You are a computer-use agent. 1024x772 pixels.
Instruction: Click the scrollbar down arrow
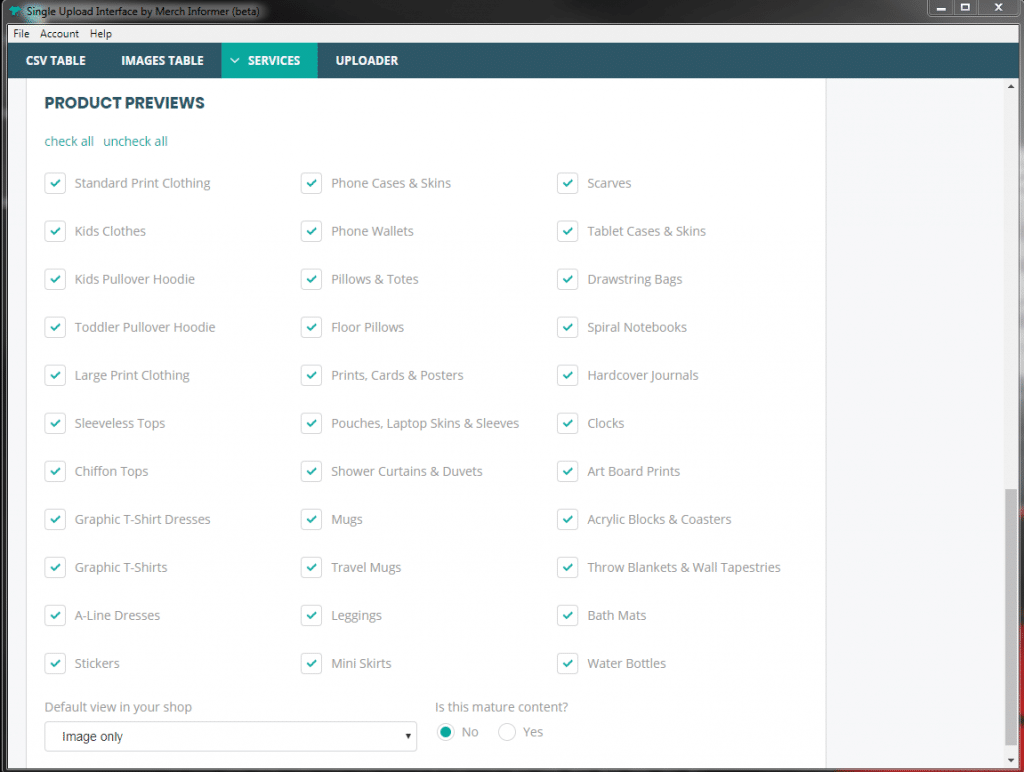tap(1011, 761)
